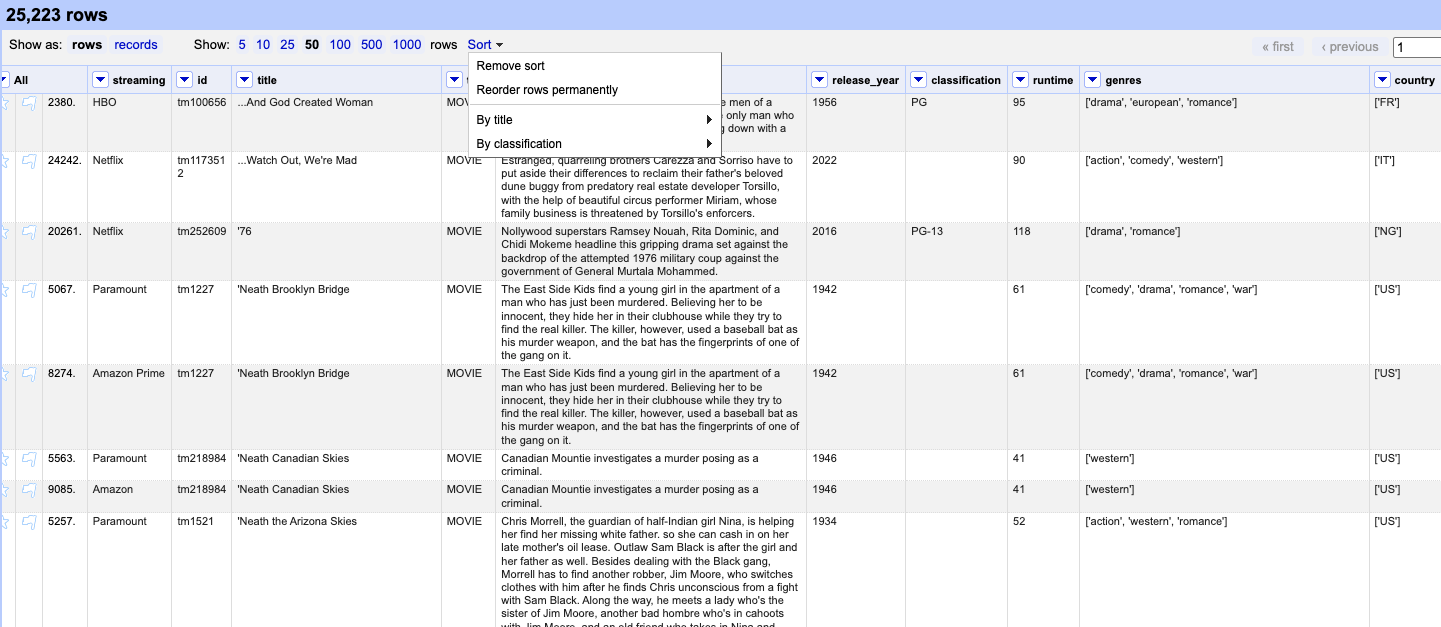This screenshot has height=627, width=1441.
Task: Click country cell ['NG']
Action: [1388, 231]
